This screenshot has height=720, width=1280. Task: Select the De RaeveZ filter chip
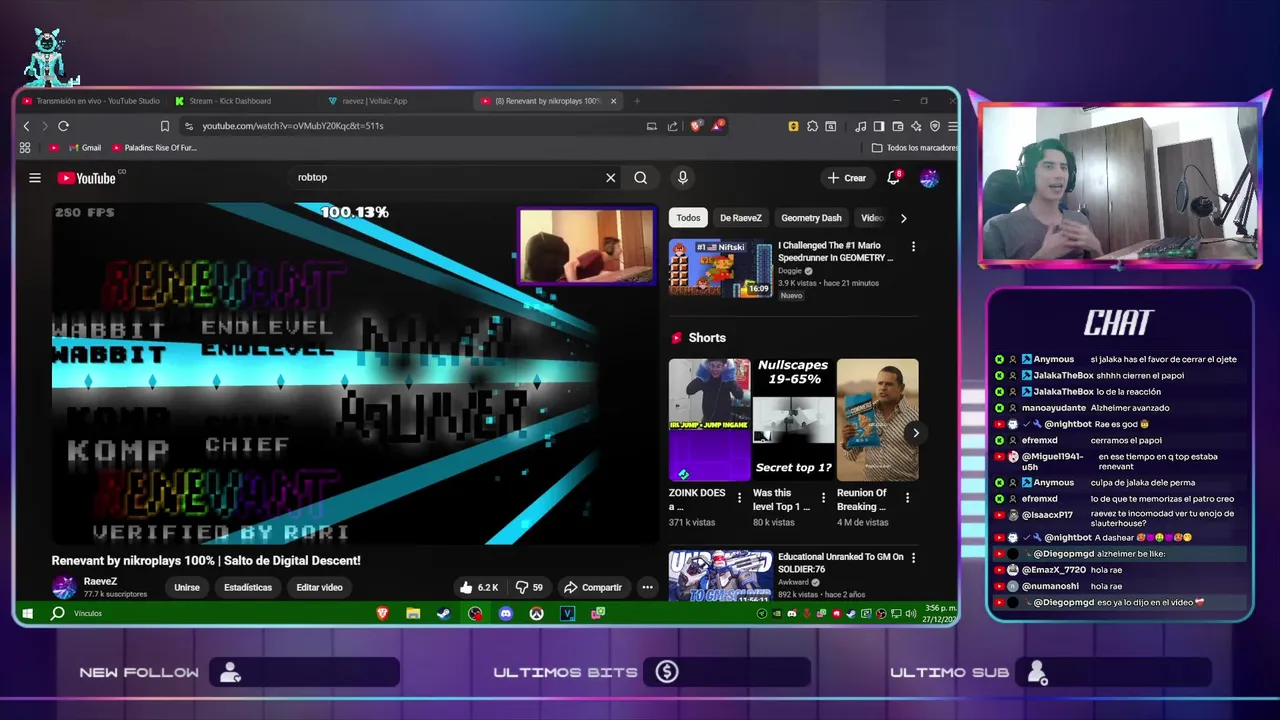(x=741, y=218)
